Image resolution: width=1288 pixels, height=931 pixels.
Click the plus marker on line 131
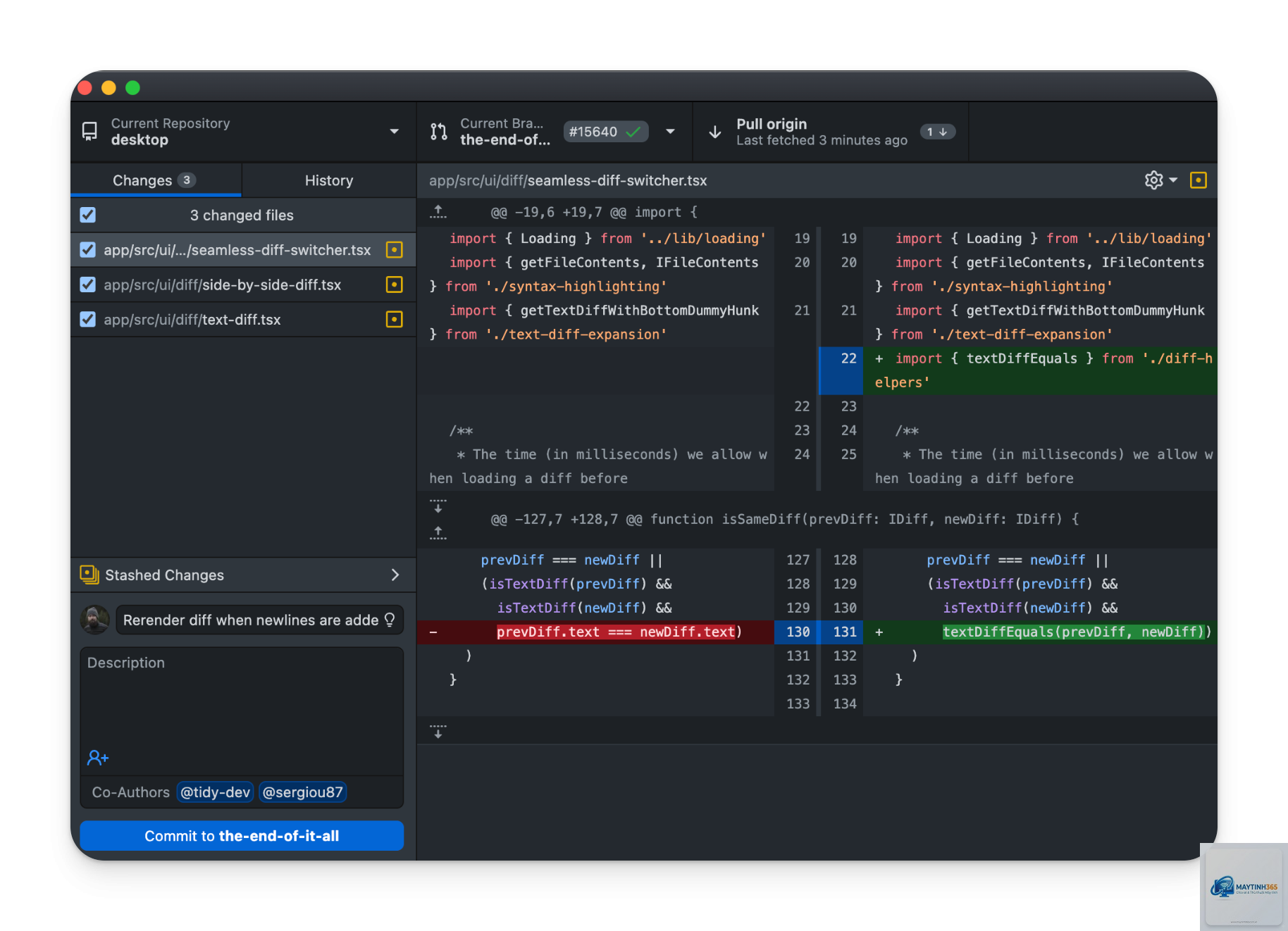(879, 632)
